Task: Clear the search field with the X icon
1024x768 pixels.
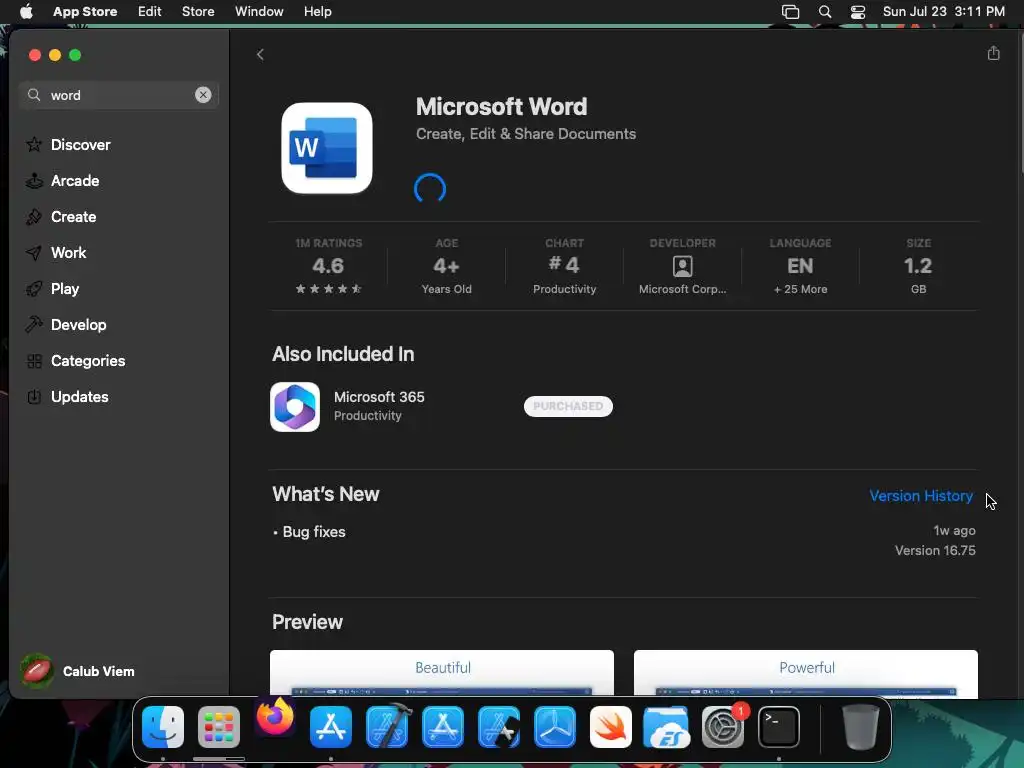Action: pos(203,95)
